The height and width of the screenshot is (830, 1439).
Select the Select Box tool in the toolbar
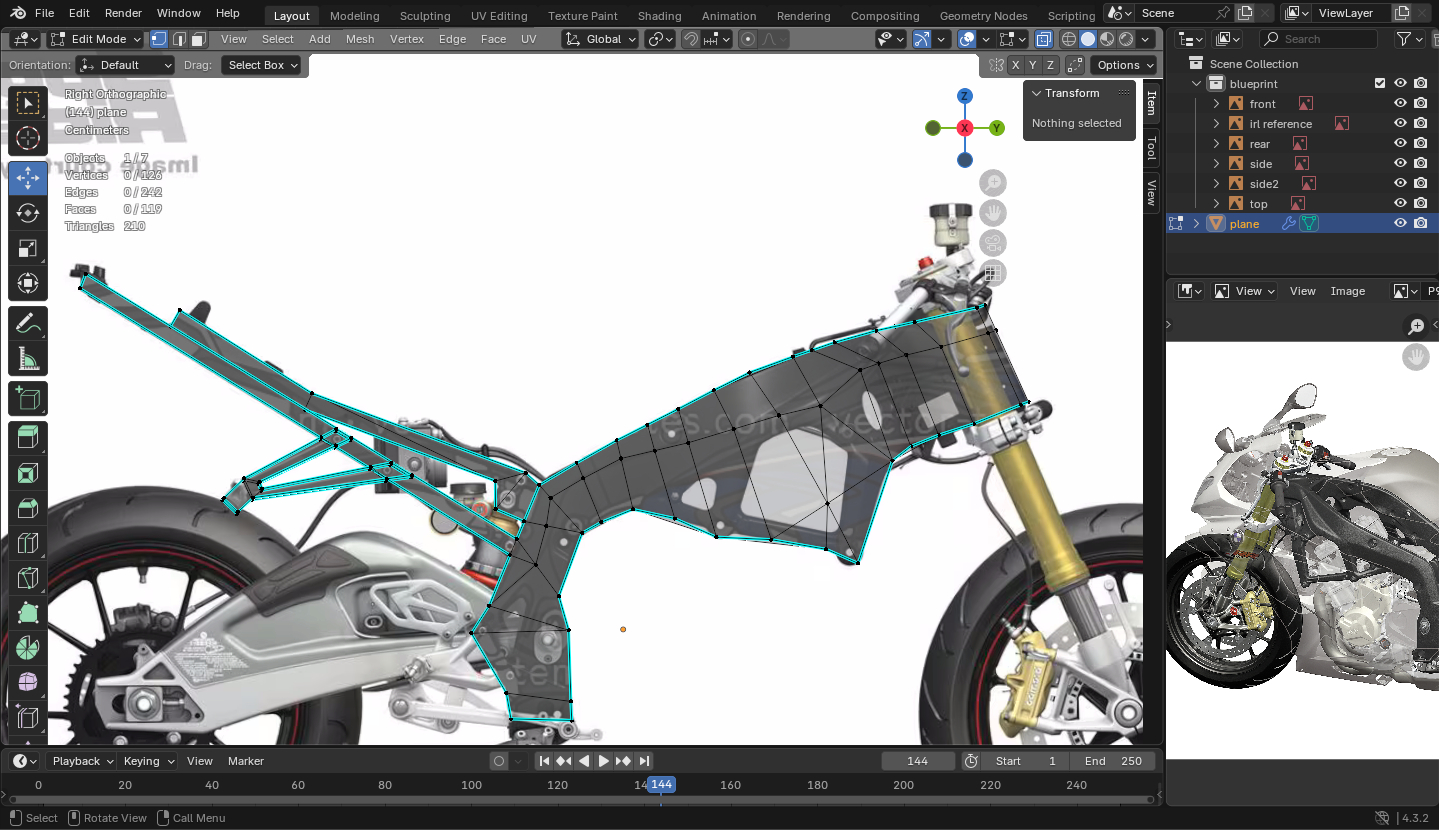28,104
